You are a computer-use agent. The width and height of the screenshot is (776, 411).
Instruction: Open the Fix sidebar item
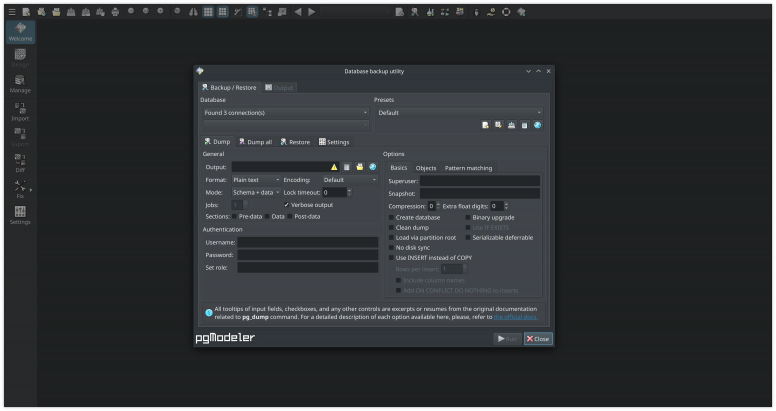[20, 189]
